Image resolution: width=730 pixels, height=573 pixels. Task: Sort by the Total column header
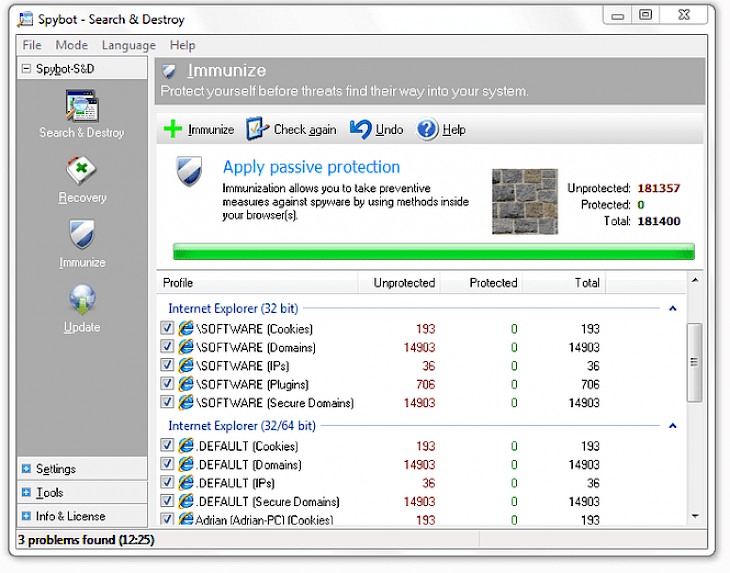tap(564, 283)
